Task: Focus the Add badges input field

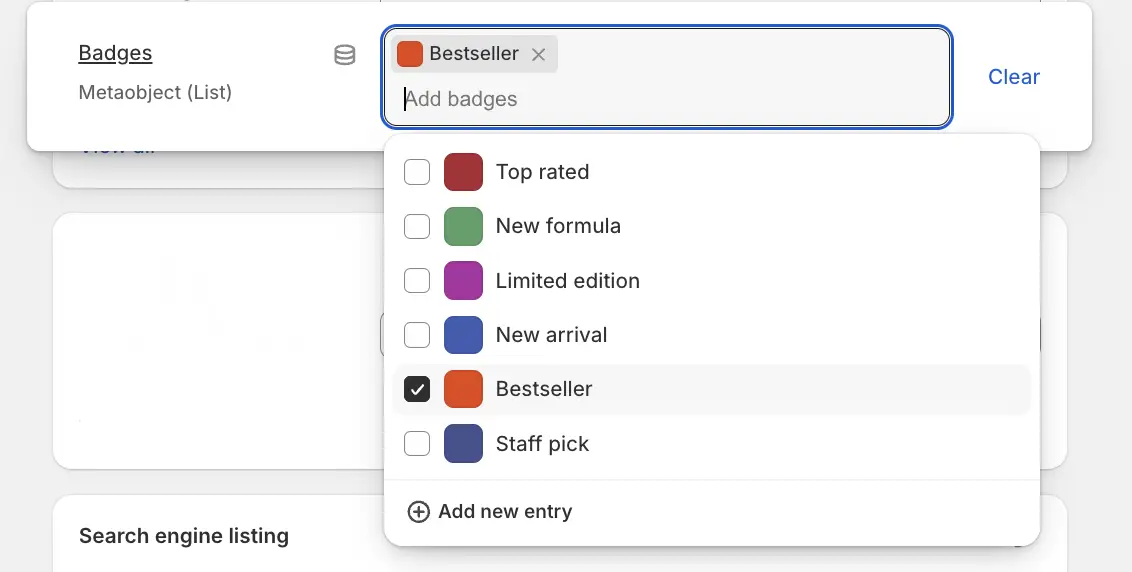Action: (x=600, y=99)
